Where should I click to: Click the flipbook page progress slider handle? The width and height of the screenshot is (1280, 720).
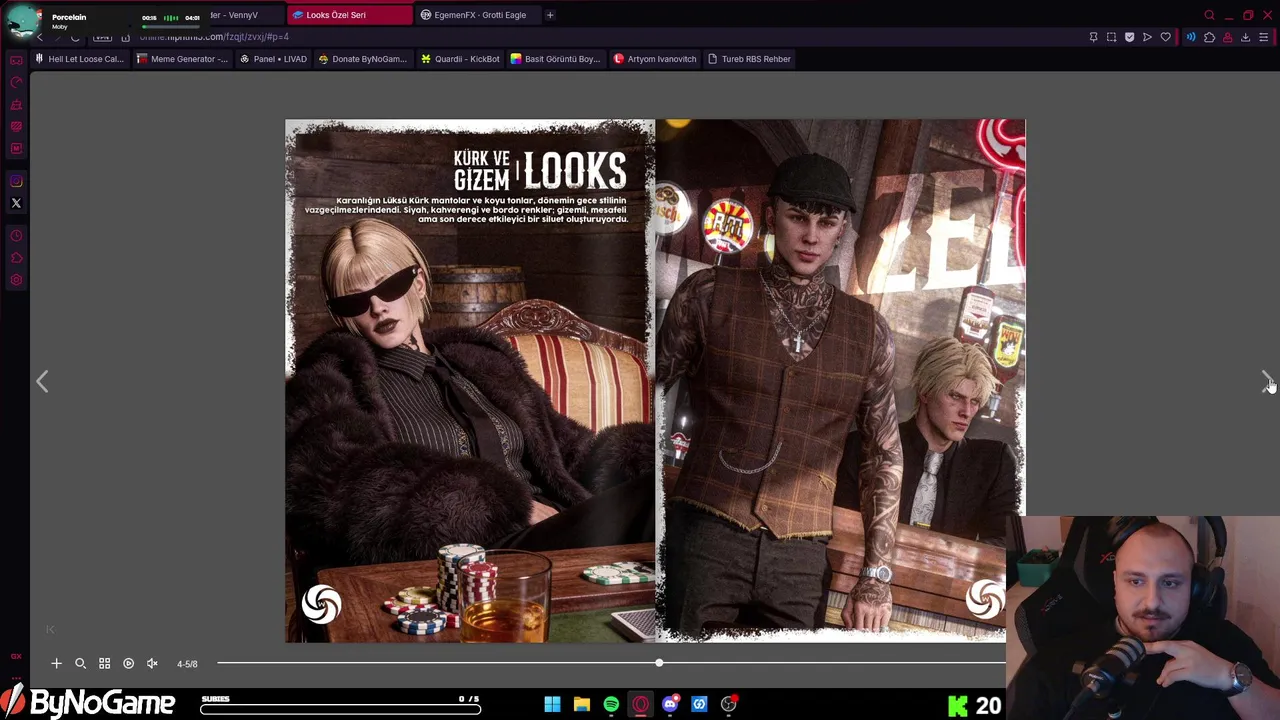tap(659, 663)
